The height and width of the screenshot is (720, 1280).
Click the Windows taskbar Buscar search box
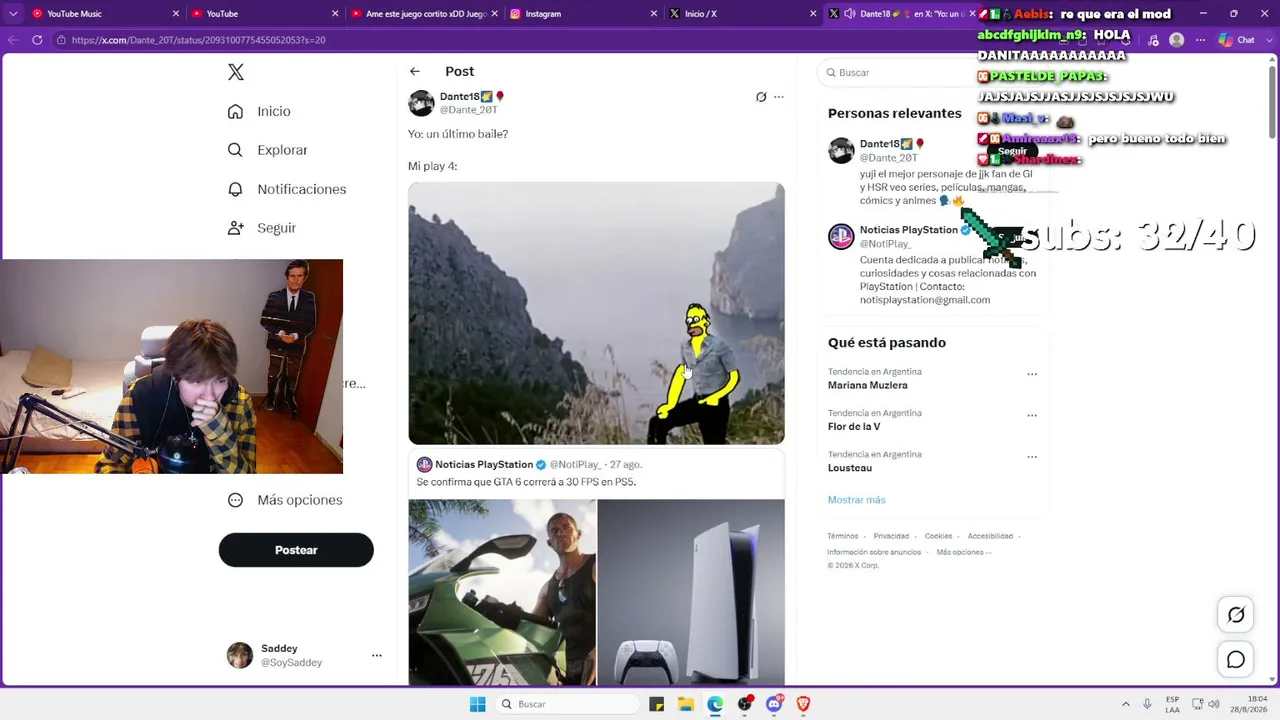566,704
